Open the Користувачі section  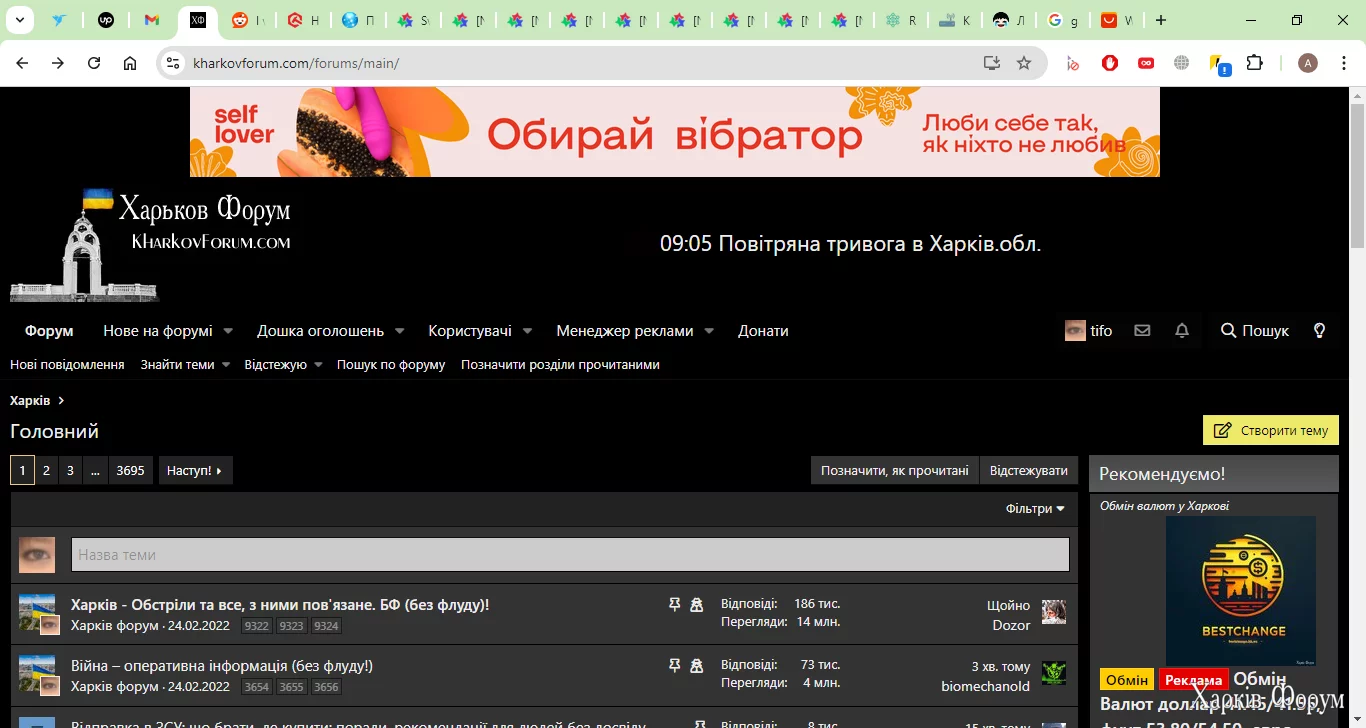(470, 331)
